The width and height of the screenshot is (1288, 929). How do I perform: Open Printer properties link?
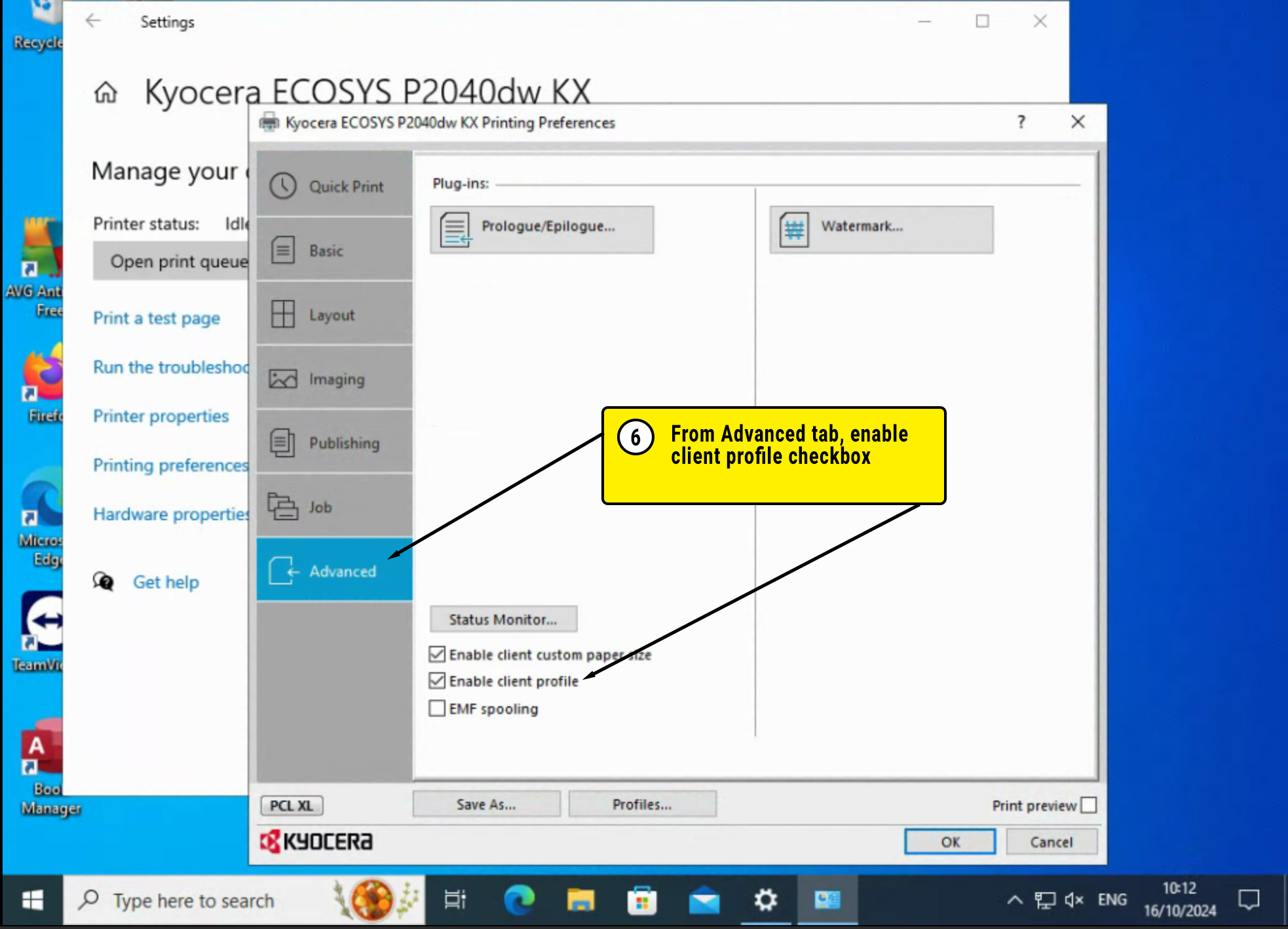(161, 416)
